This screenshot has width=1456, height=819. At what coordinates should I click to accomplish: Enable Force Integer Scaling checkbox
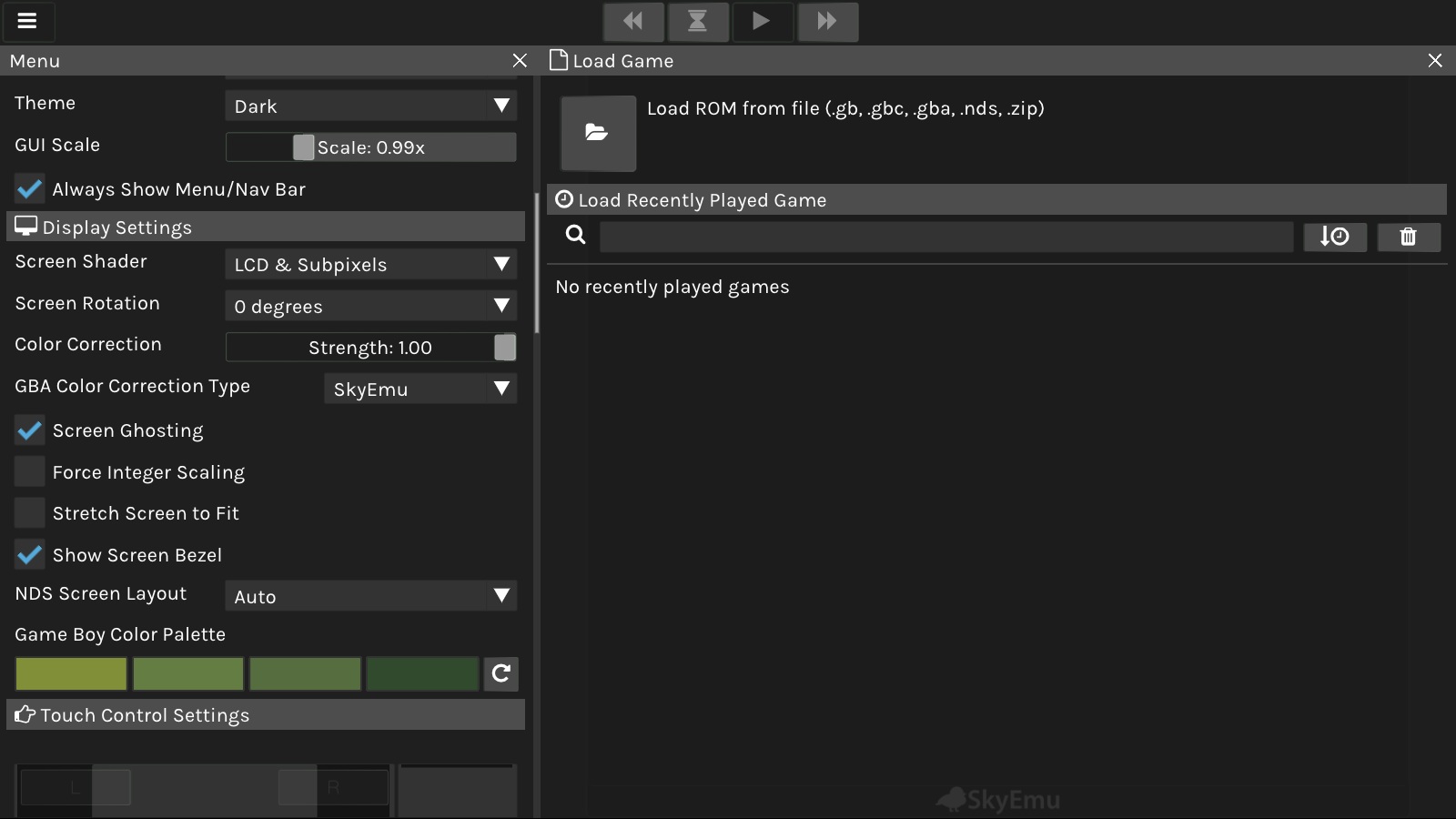coord(29,471)
